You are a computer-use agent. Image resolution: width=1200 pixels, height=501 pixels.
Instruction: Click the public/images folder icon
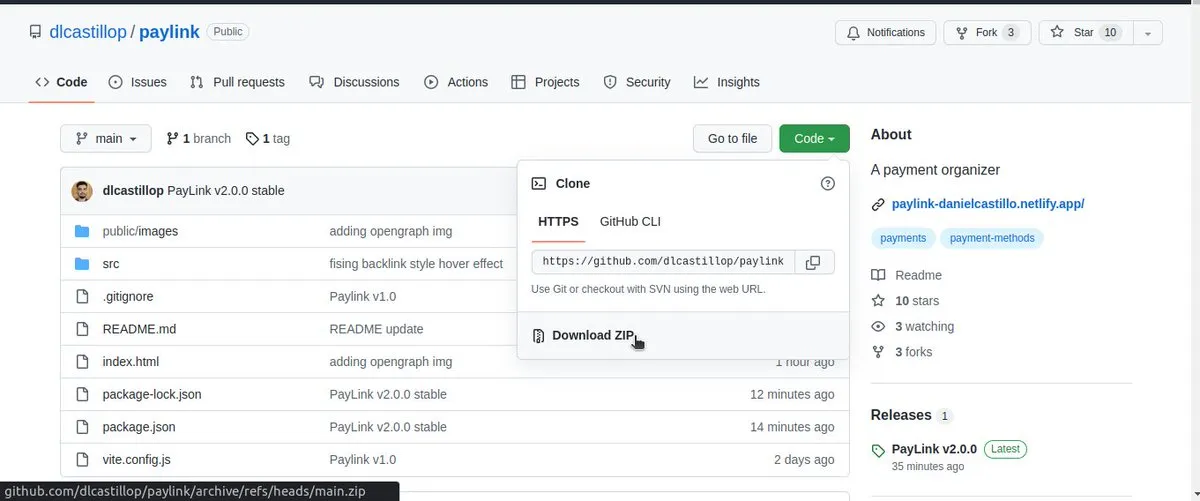coord(82,231)
